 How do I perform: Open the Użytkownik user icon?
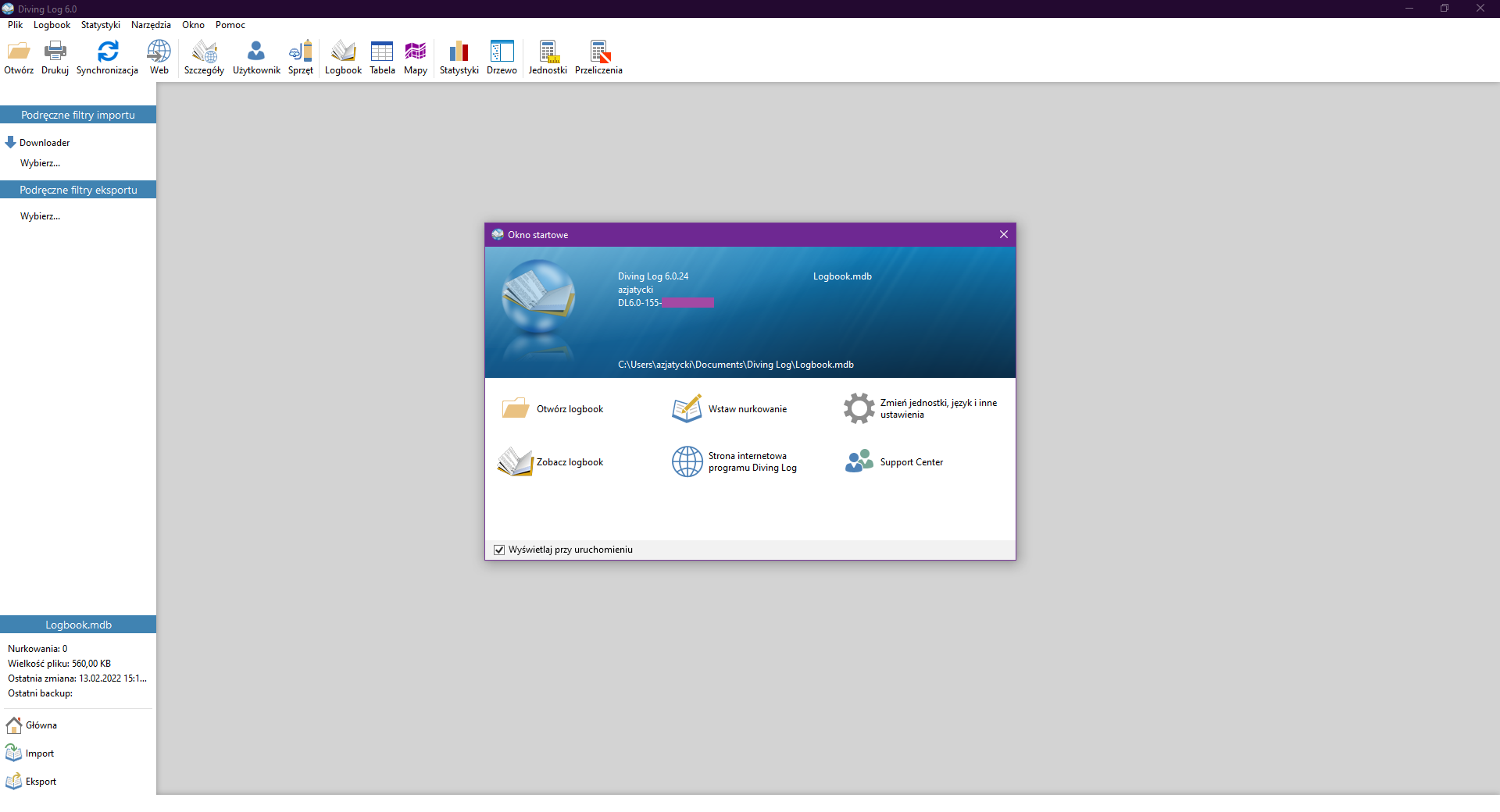pyautogui.click(x=256, y=58)
